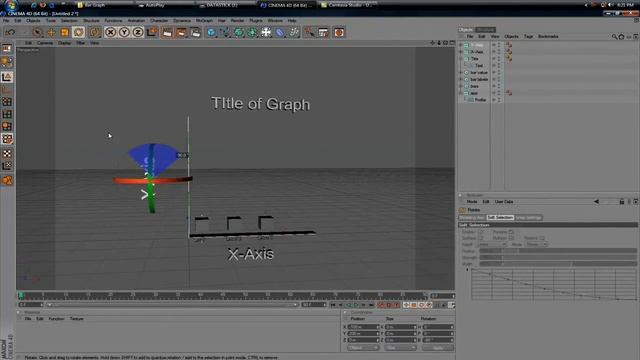
Task: Select the highlighted Rotate tool icon
Action: 78,32
